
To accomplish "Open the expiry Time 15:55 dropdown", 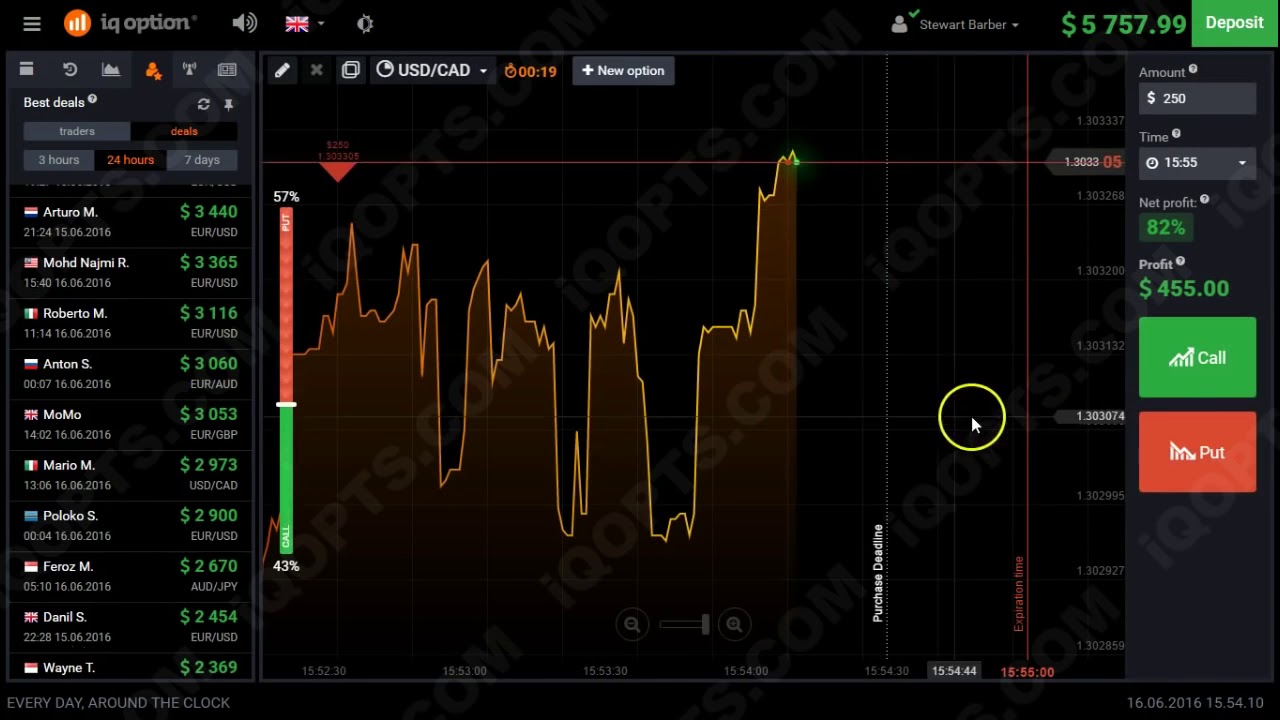I will click(1197, 163).
